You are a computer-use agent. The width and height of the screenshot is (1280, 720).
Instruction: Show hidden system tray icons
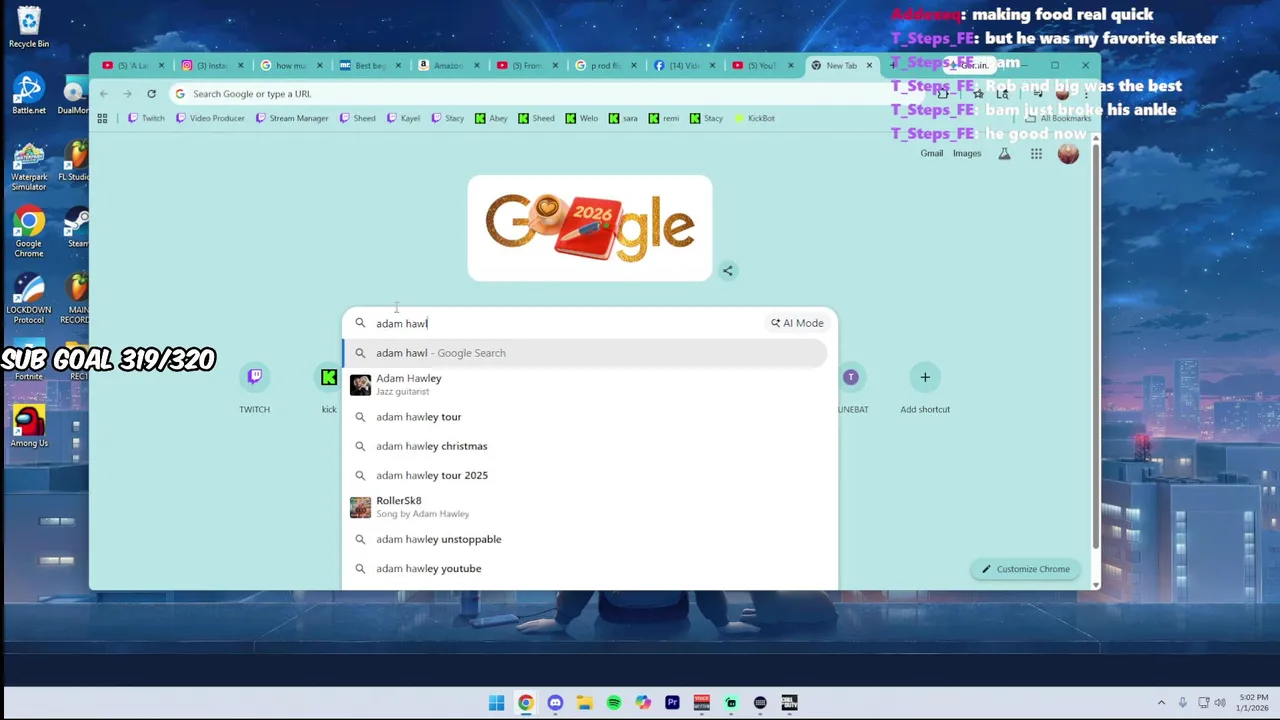click(x=1161, y=703)
